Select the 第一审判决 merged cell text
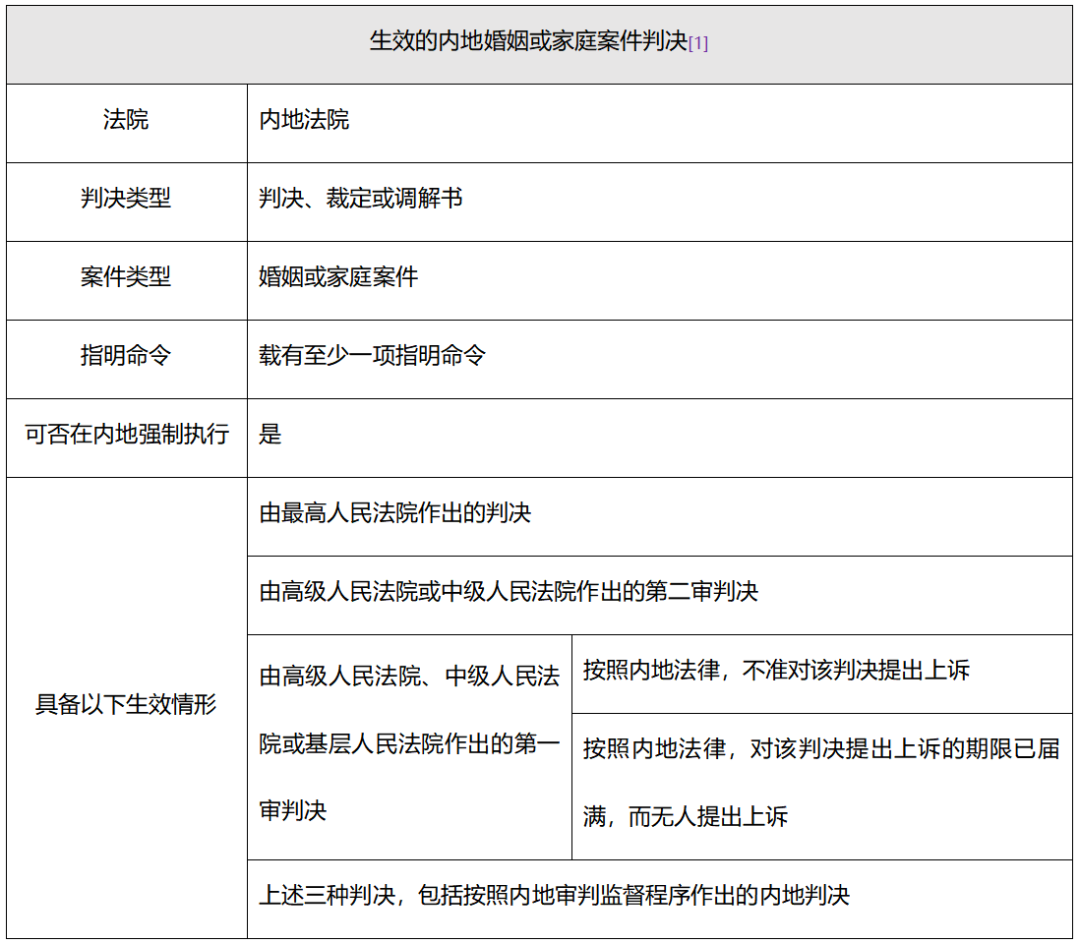 (x=409, y=743)
